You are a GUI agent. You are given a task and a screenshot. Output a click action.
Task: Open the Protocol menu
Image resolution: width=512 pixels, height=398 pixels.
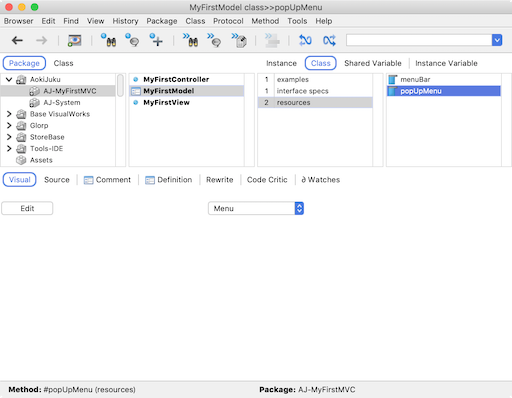pos(228,21)
